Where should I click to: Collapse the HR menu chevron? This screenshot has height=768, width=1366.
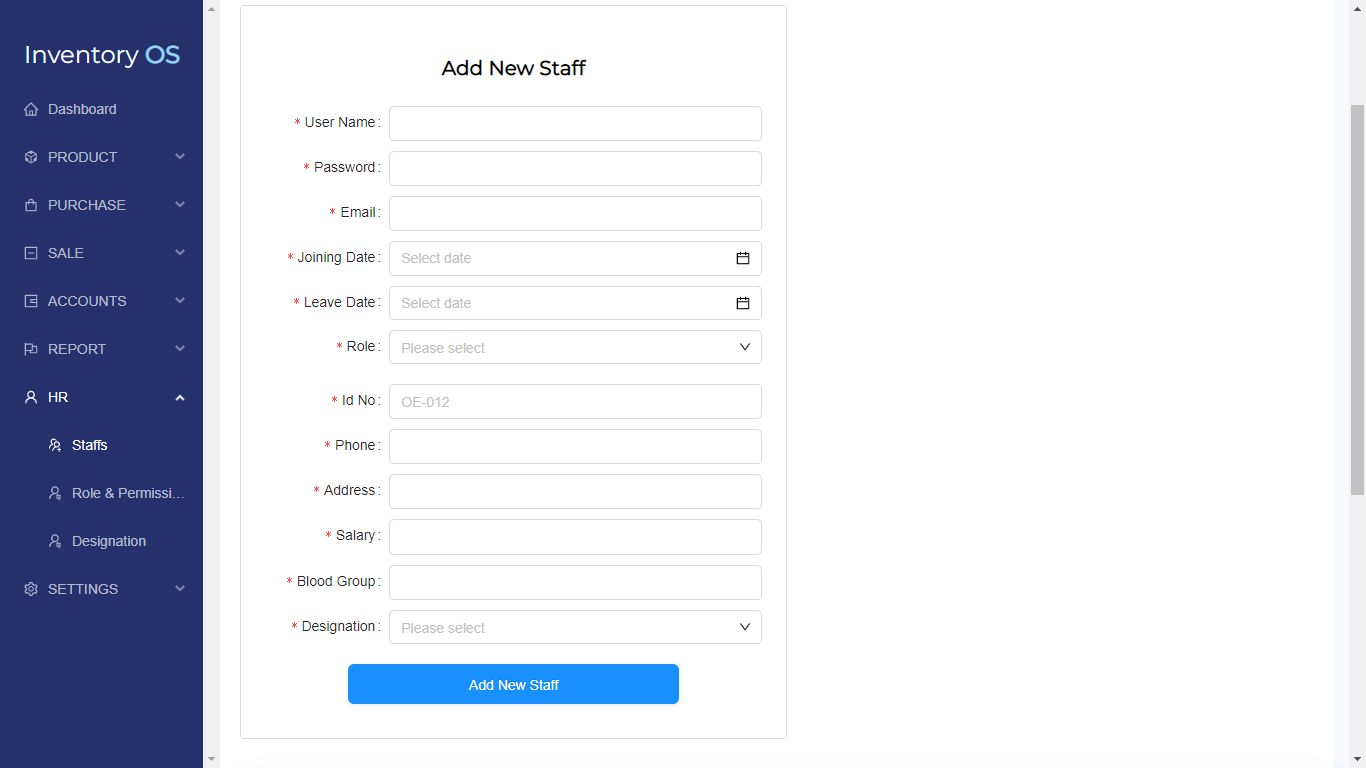click(x=180, y=397)
